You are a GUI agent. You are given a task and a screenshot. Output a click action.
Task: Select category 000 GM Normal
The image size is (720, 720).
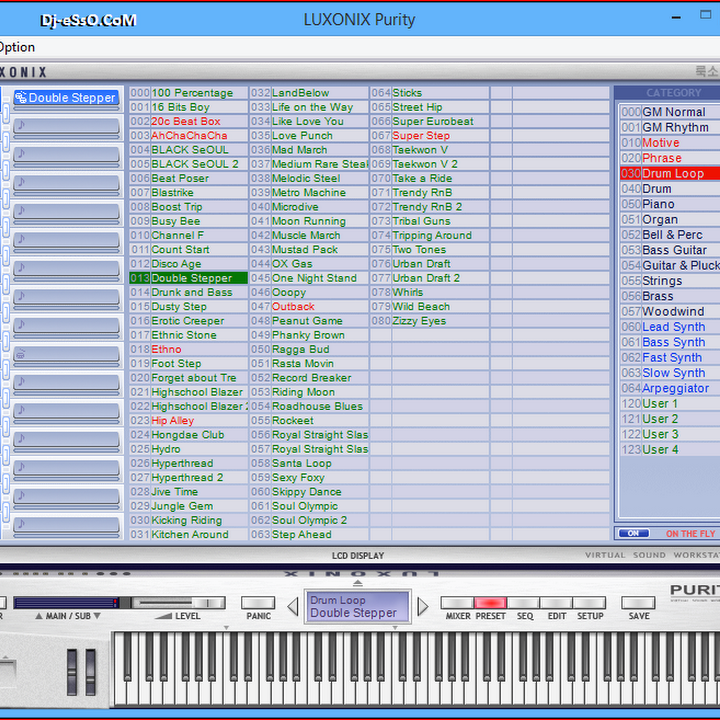click(669, 112)
